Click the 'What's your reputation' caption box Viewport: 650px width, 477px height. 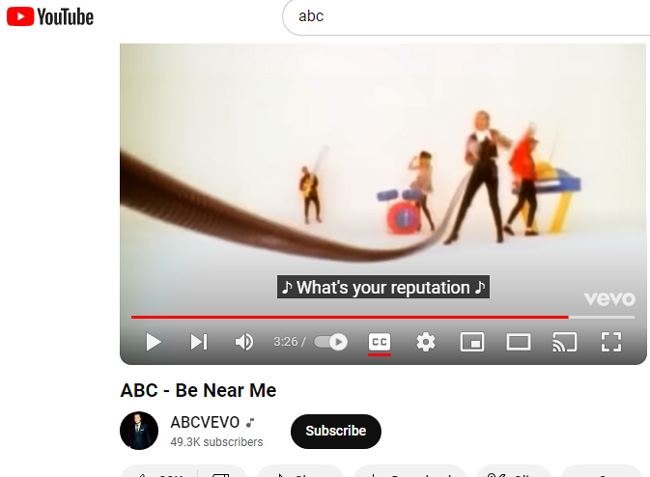point(383,287)
